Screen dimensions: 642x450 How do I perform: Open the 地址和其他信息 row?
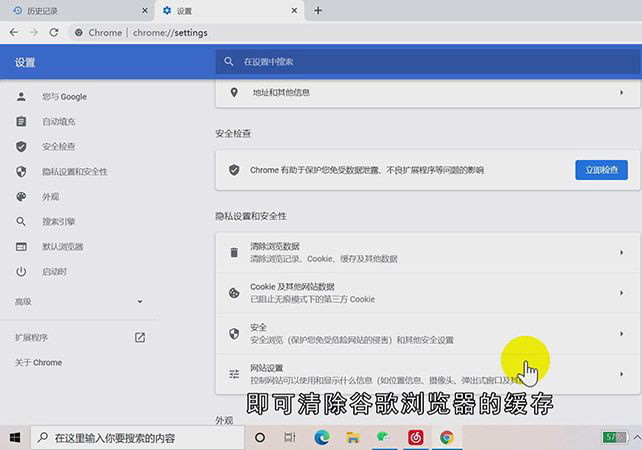427,93
